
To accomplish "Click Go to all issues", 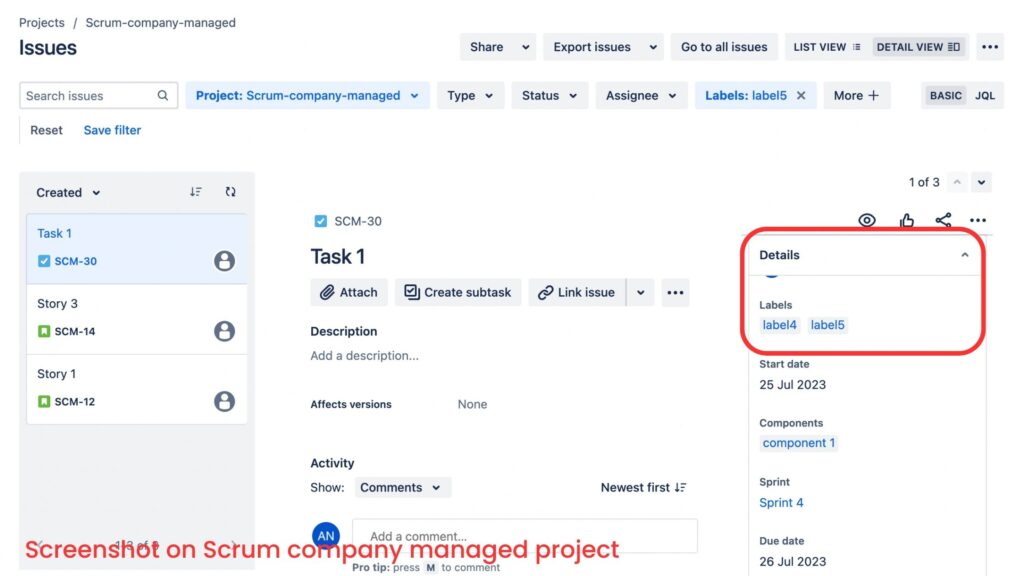I will click(724, 47).
